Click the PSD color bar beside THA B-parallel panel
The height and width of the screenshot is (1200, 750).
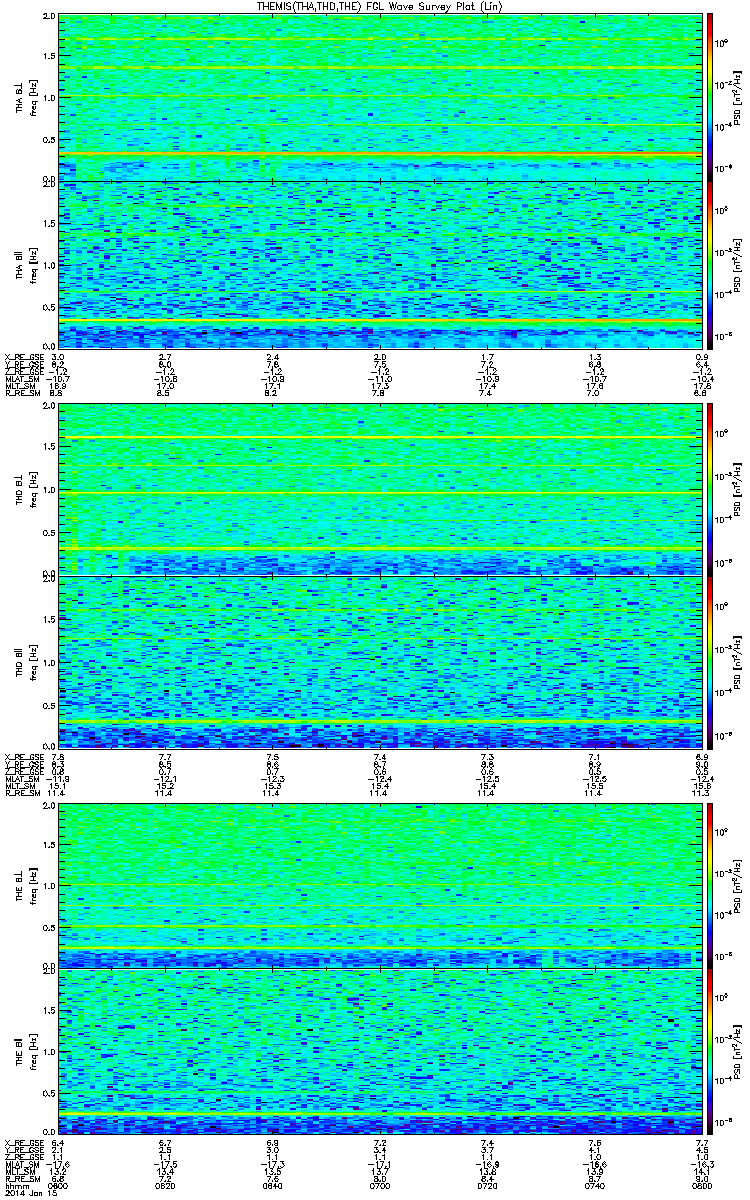711,264
